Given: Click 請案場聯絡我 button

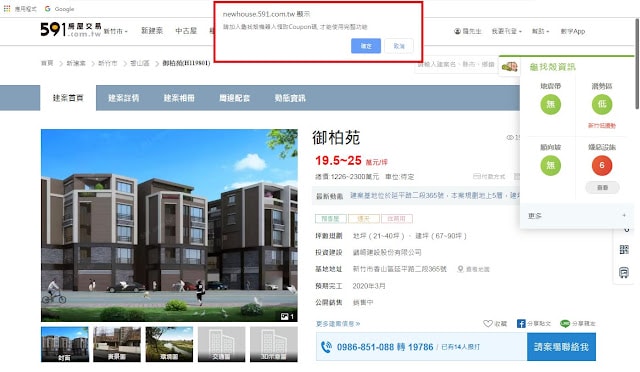Looking at the screenshot, I should [x=561, y=347].
